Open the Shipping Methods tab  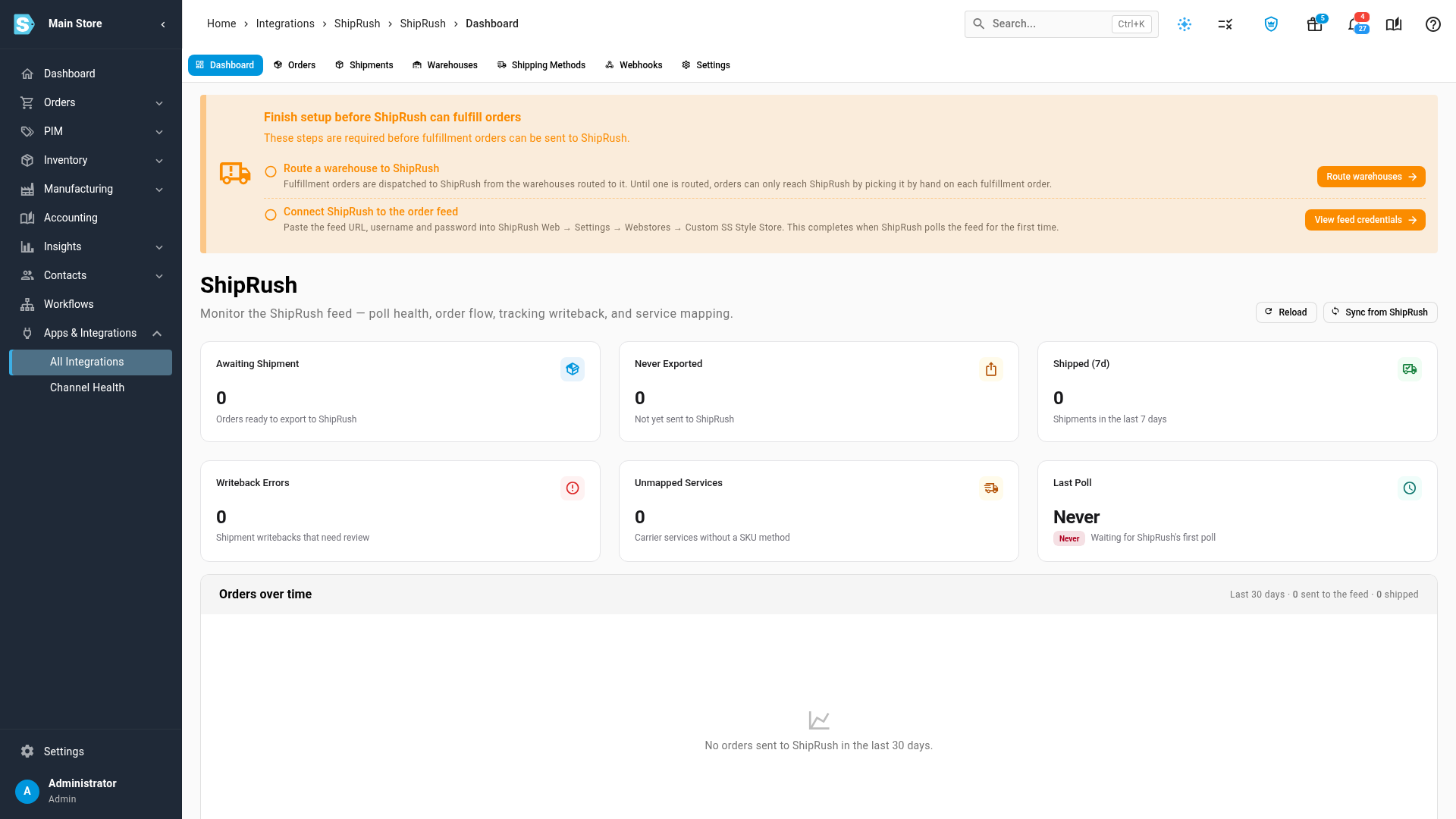tap(541, 65)
